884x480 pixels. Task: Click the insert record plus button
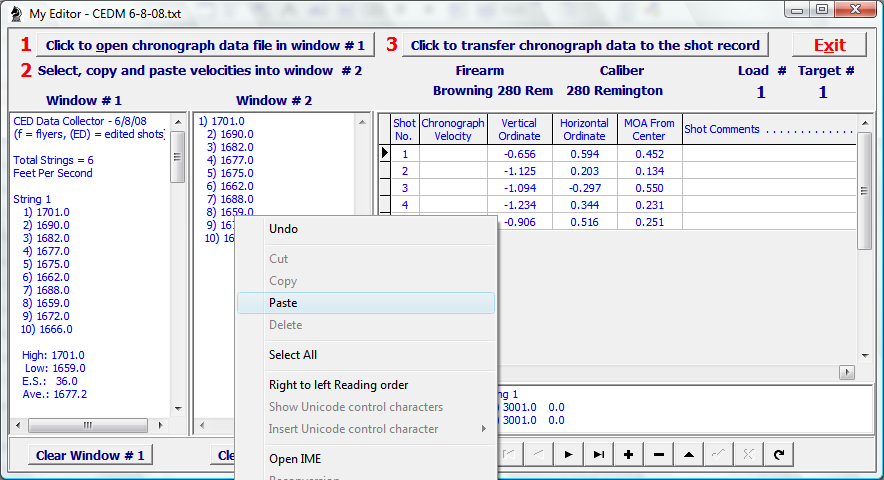click(629, 455)
